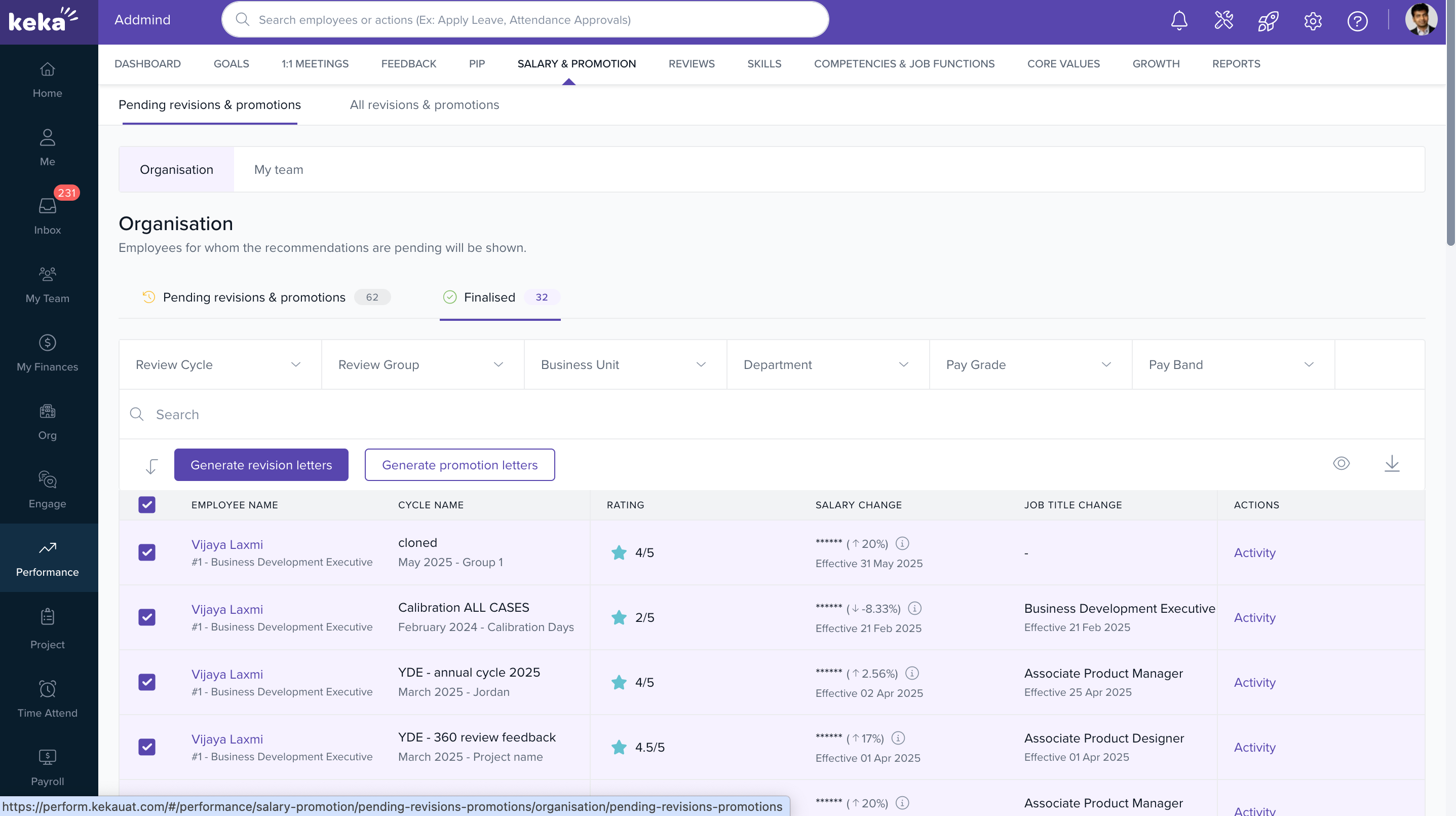Image resolution: width=1456 pixels, height=816 pixels.
Task: Uncheck the YDE - 360 review feedback row
Action: 147,747
